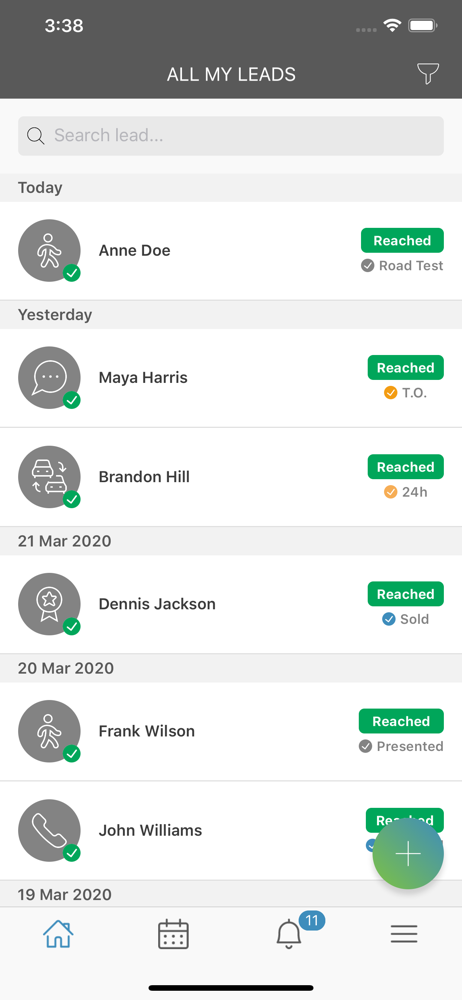Screen dimensions: 462x1000
Task: Switch to the calendar tab
Action: pos(174,934)
